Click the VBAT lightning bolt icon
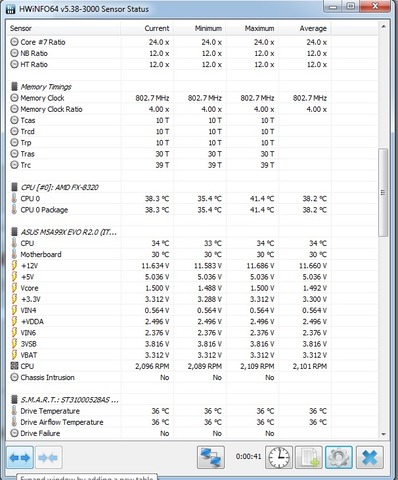The width and height of the screenshot is (398, 480). click(x=14, y=355)
